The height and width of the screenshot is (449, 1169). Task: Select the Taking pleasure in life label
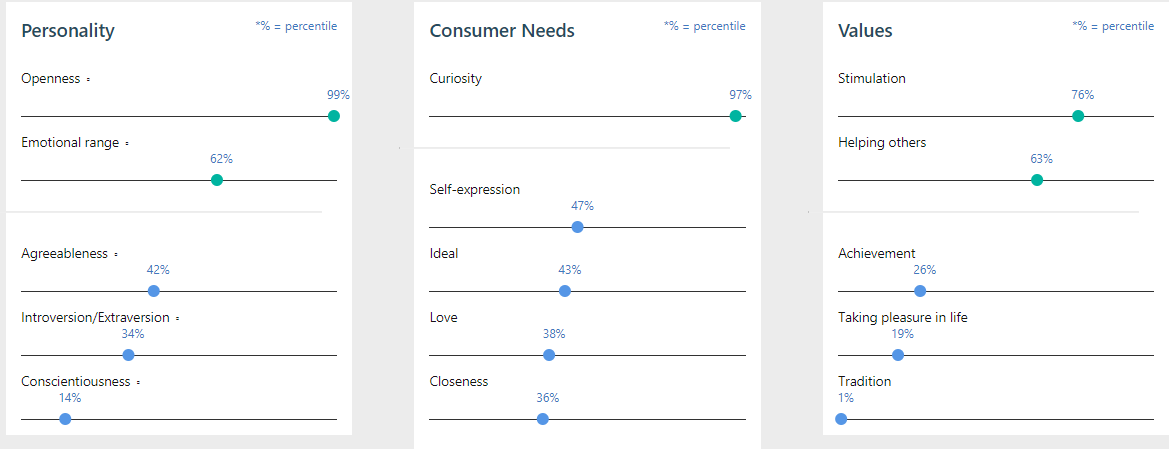[x=903, y=318]
